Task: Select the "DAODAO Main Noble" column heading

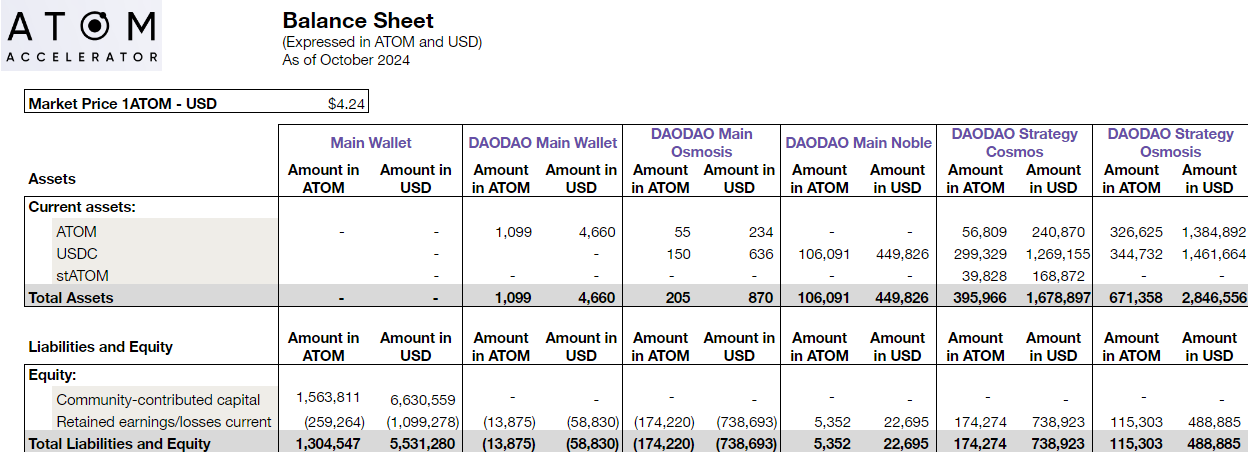Action: [x=858, y=143]
